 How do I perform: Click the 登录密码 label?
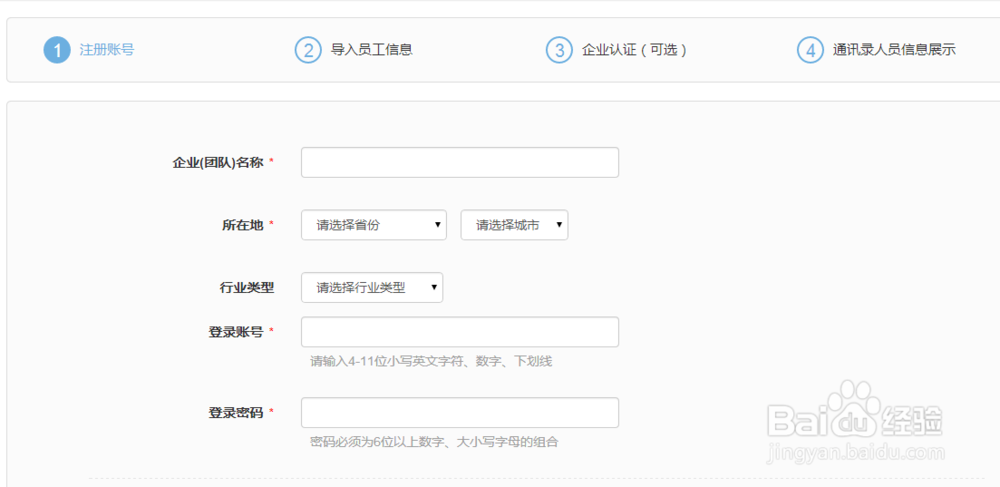click(x=236, y=412)
